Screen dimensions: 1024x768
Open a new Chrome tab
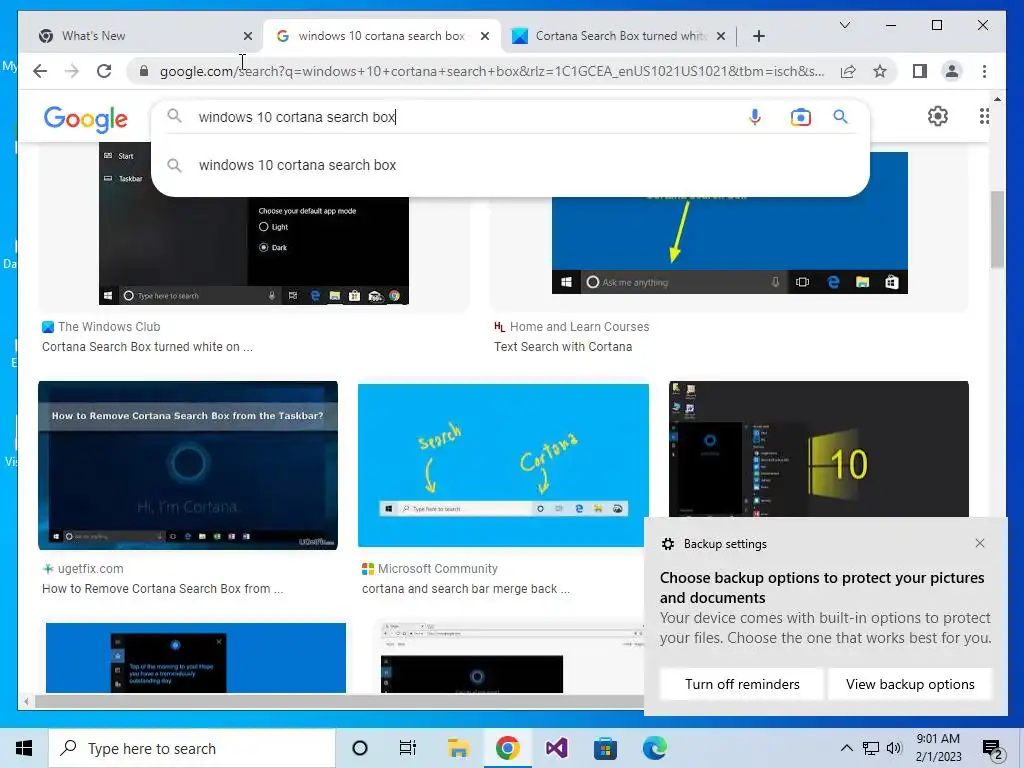pyautogui.click(x=758, y=36)
